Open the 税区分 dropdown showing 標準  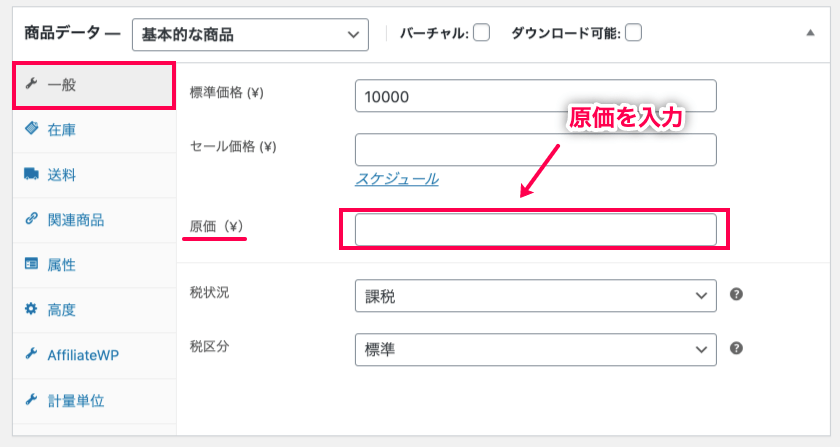[536, 349]
